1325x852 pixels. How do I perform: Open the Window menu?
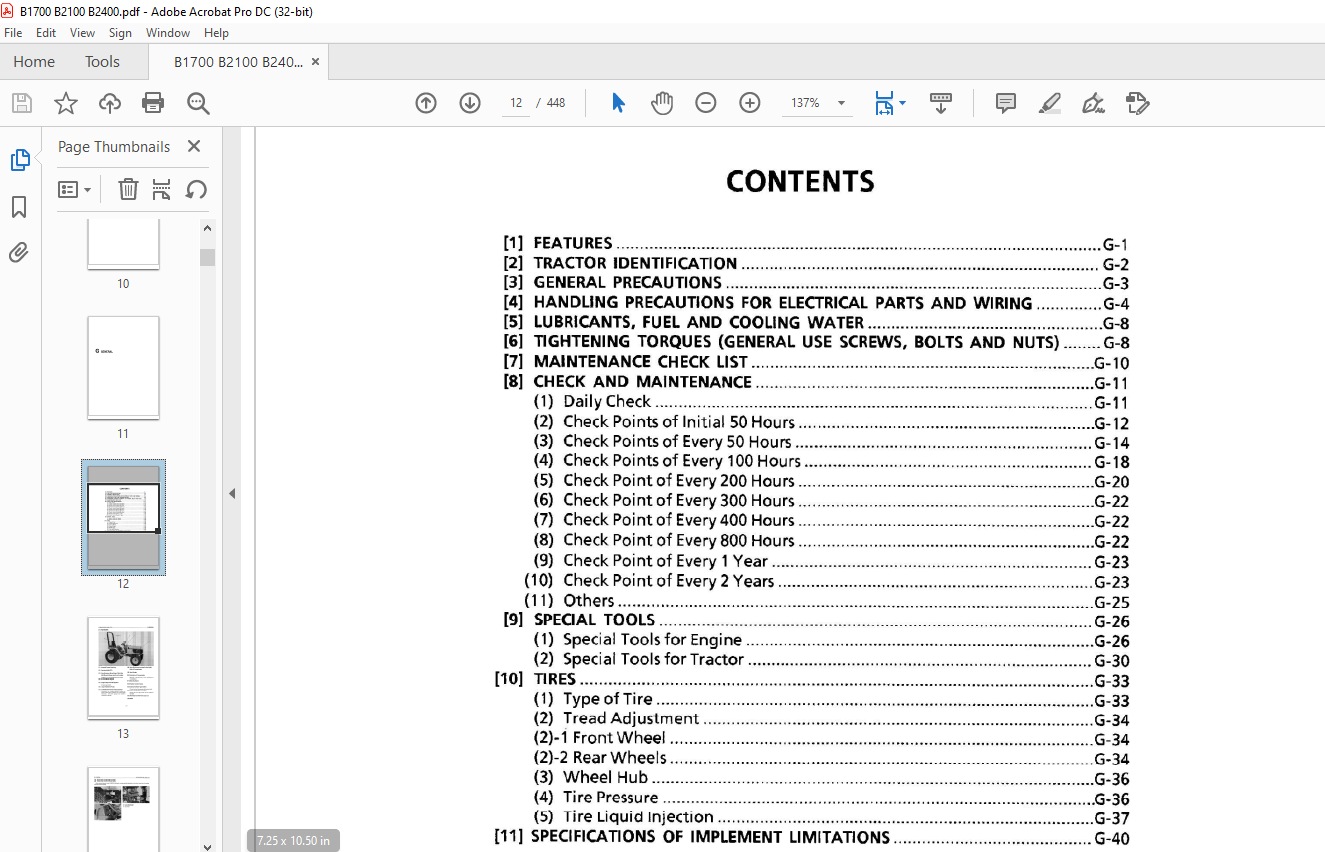point(168,33)
